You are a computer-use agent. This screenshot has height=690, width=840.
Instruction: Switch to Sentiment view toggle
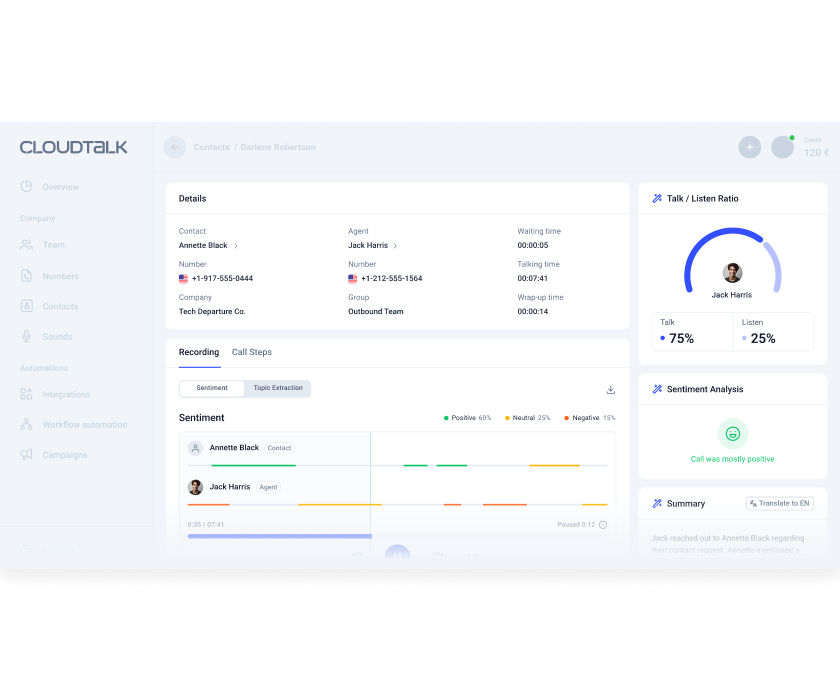coord(212,388)
